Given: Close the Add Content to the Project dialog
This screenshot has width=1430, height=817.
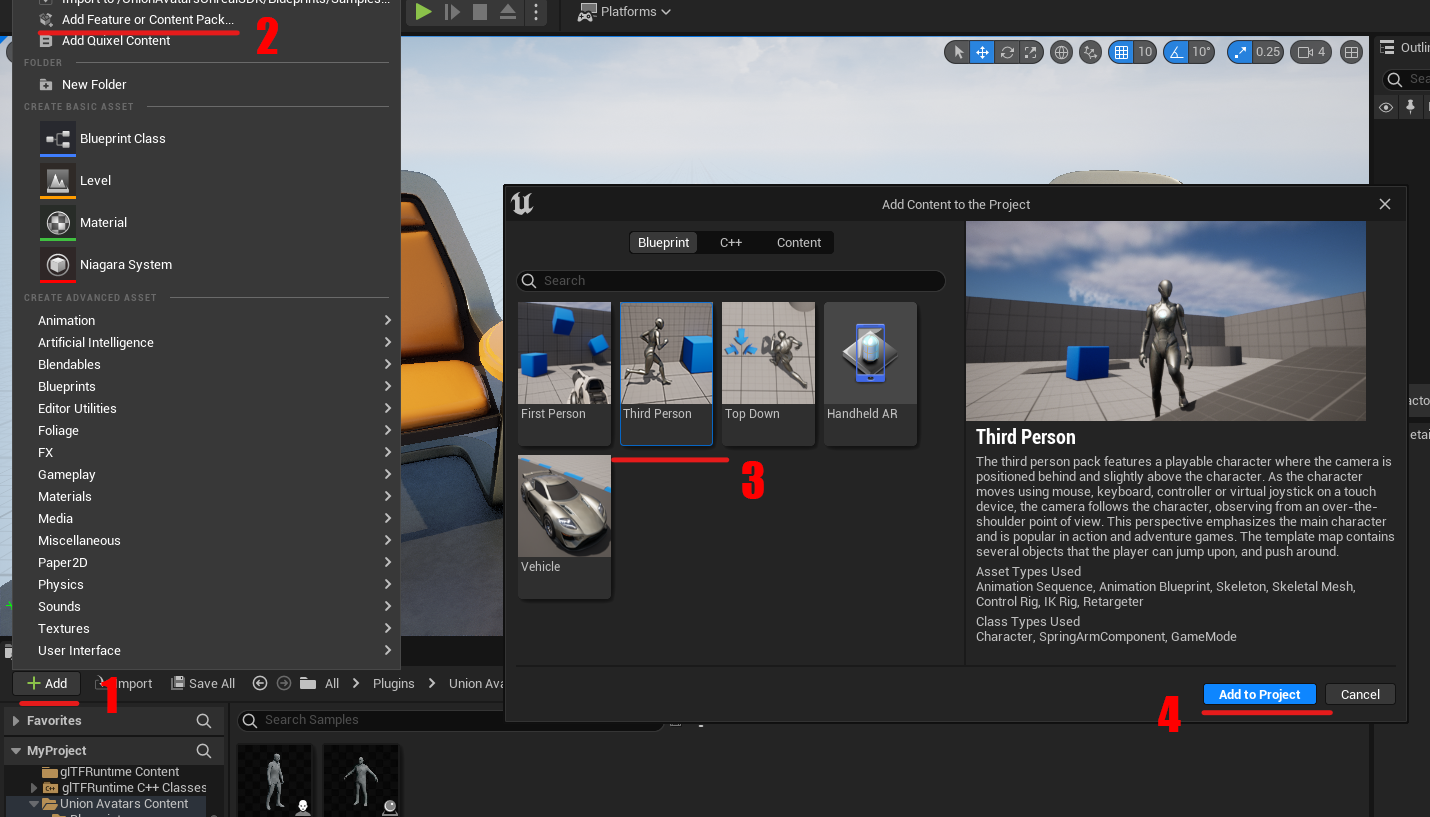Looking at the screenshot, I should pyautogui.click(x=1385, y=204).
